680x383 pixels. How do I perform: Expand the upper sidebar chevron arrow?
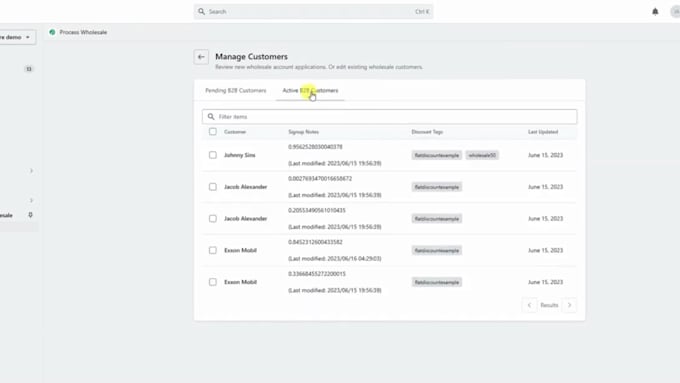point(31,171)
